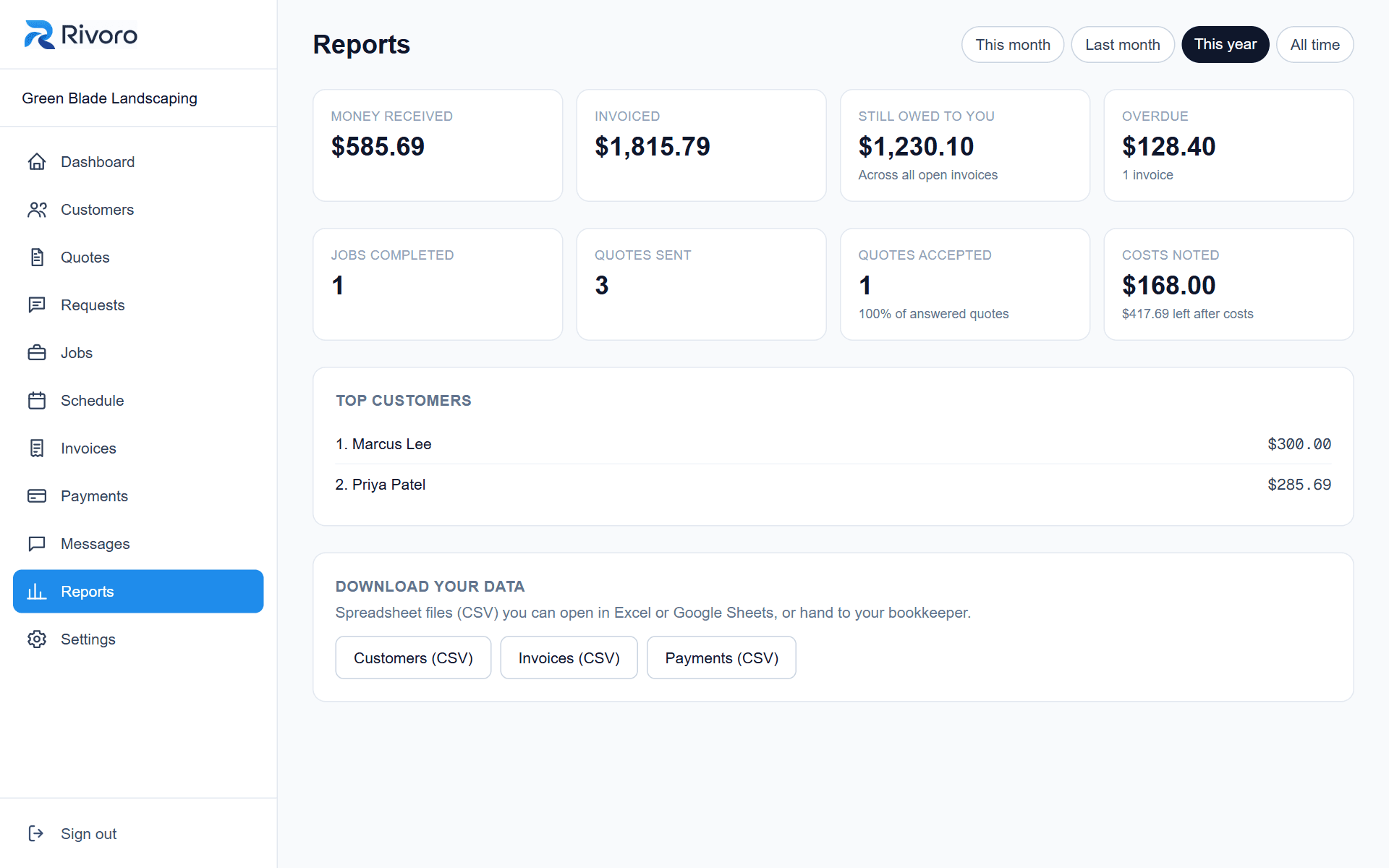Image resolution: width=1389 pixels, height=868 pixels.
Task: Click the Download Your Data heading
Action: click(x=430, y=587)
